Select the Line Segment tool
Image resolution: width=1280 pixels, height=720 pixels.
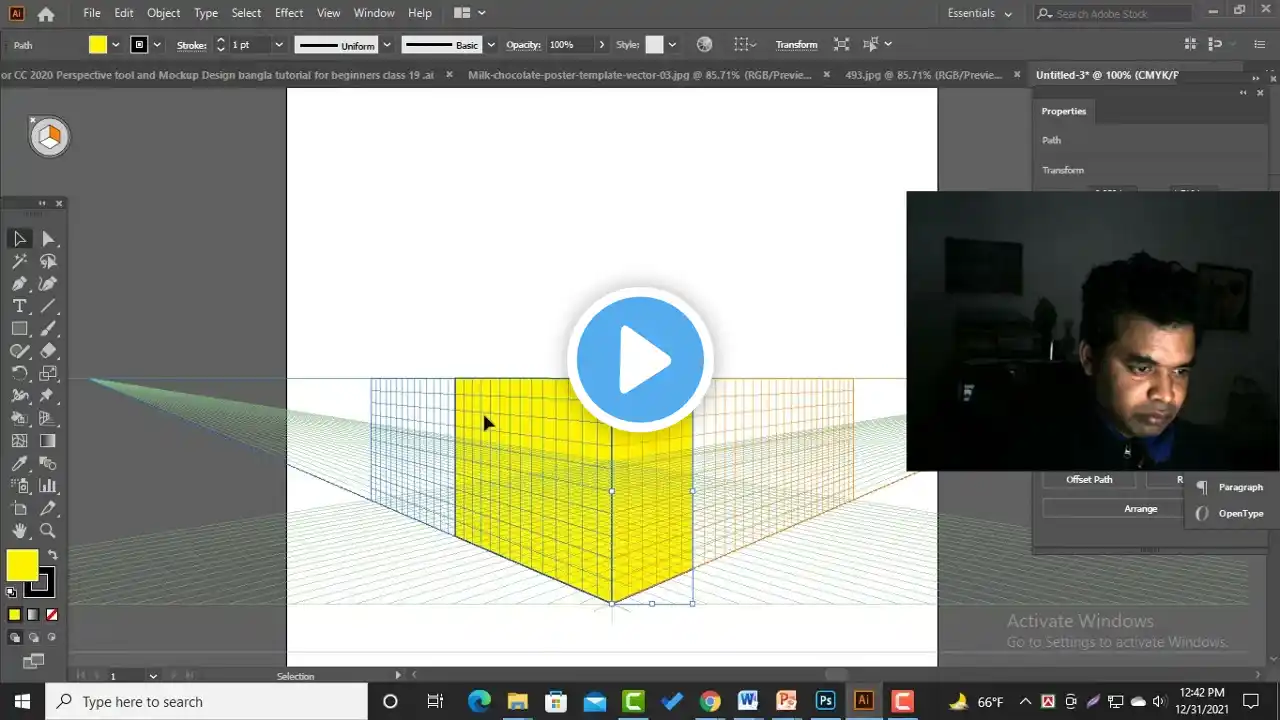pos(48,306)
